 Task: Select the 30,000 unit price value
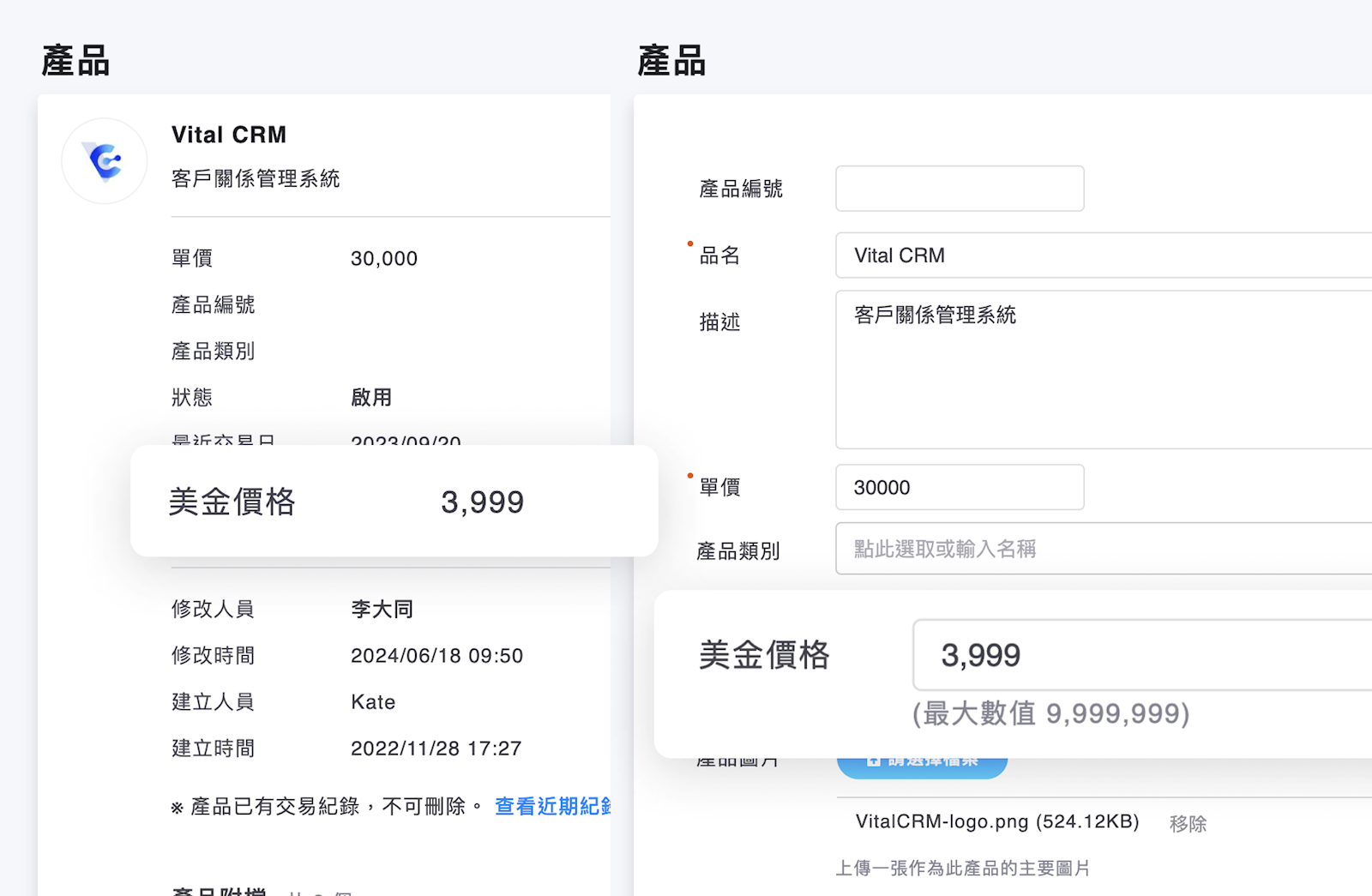tap(384, 259)
